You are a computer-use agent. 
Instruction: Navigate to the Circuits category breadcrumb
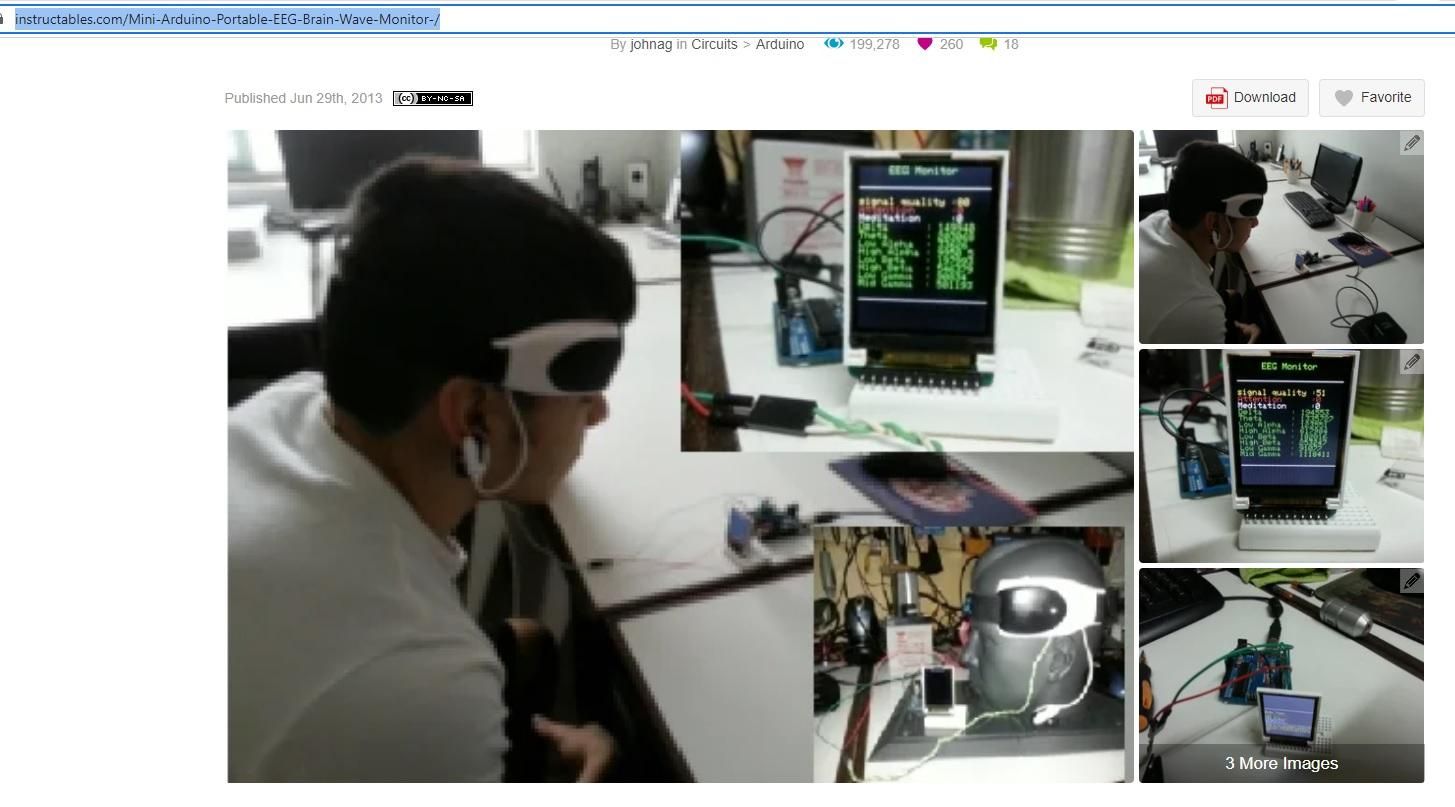[x=716, y=44]
